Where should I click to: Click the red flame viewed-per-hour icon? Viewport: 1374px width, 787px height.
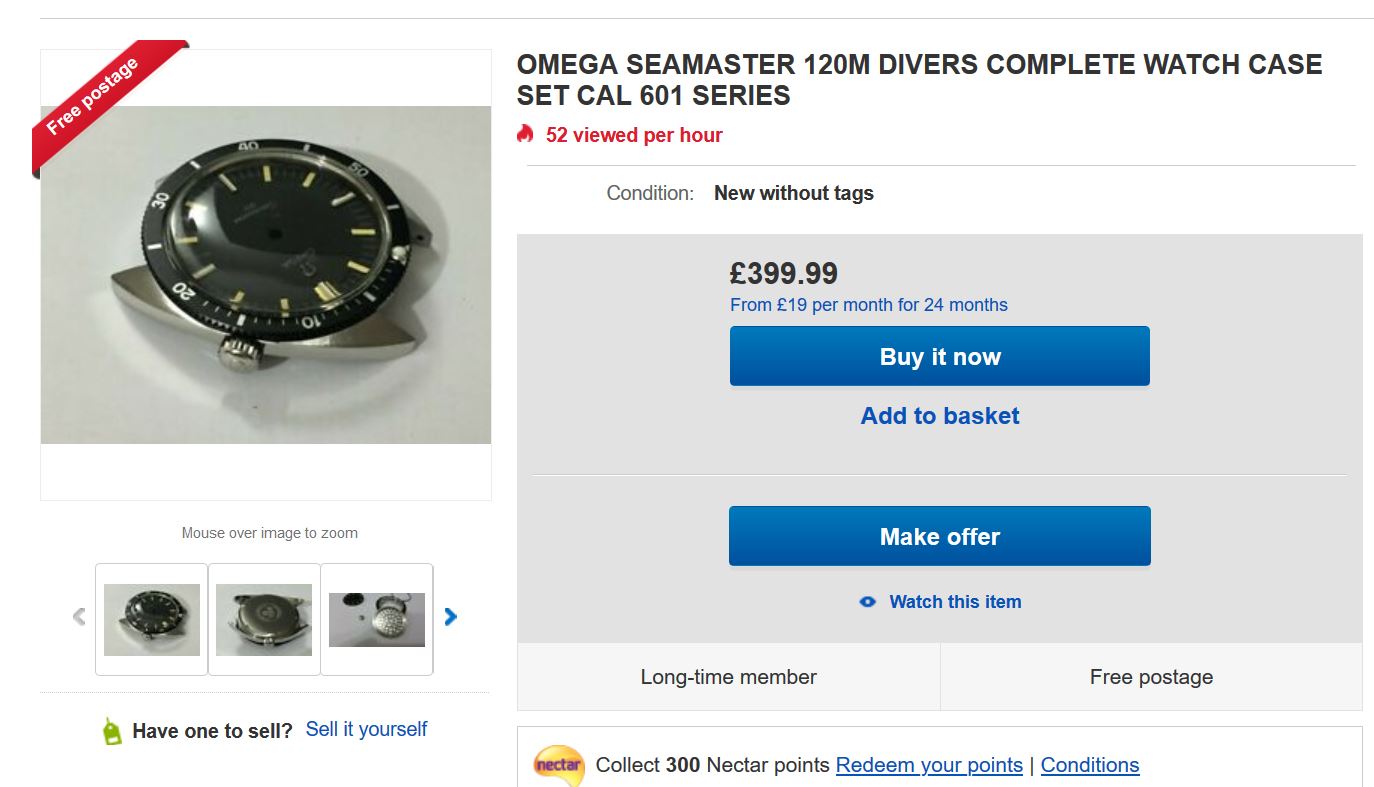click(525, 134)
